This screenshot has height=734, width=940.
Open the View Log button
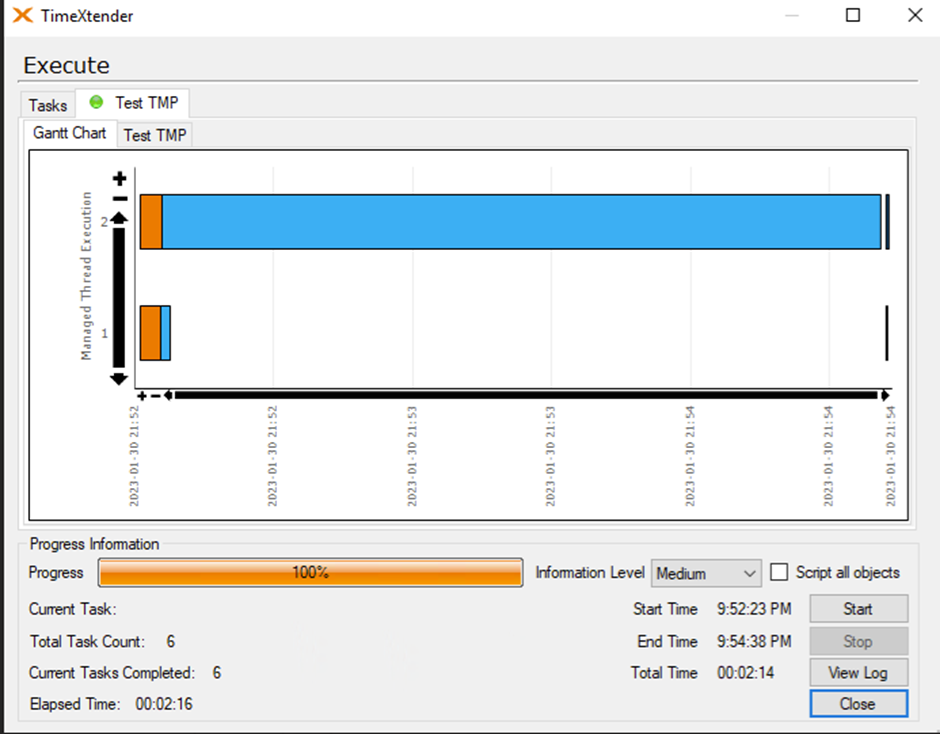(858, 672)
